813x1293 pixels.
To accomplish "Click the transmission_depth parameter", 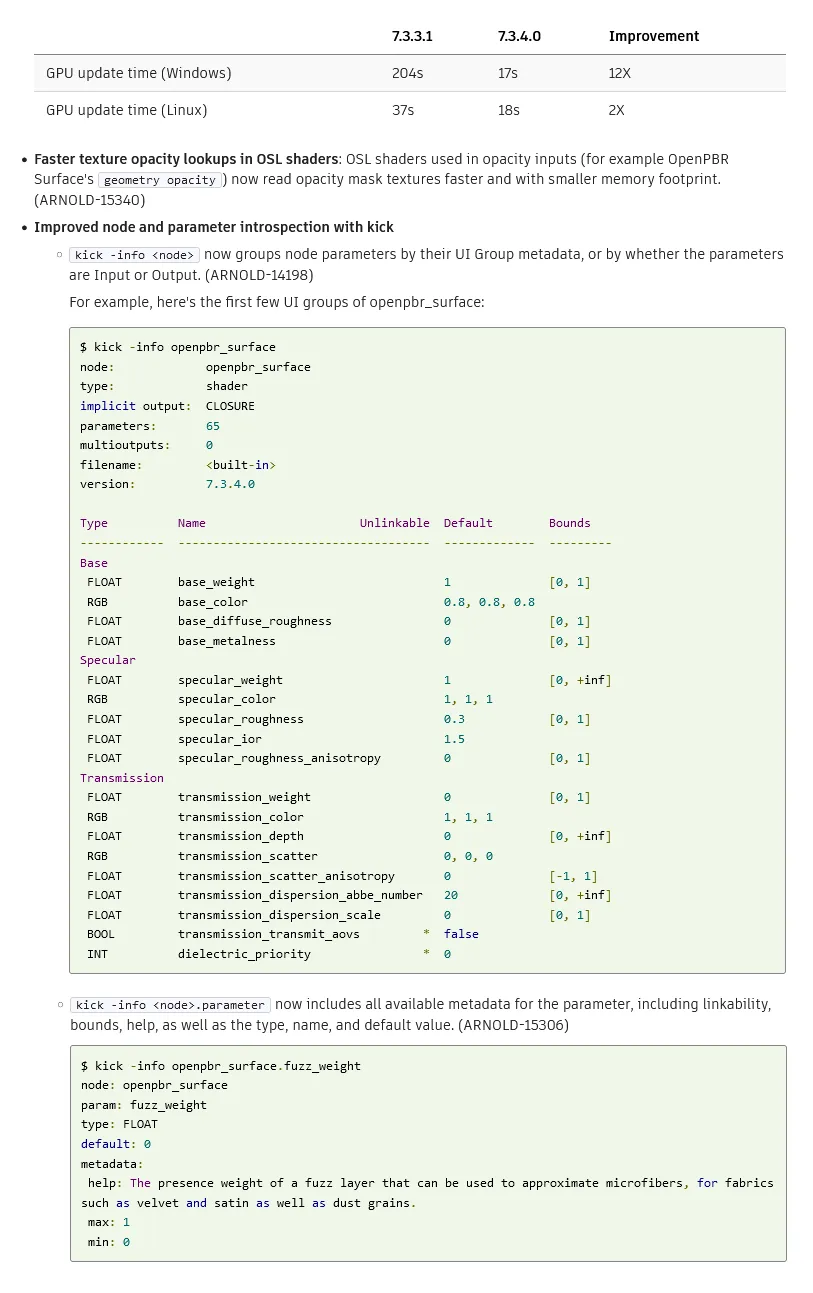I will (241, 836).
